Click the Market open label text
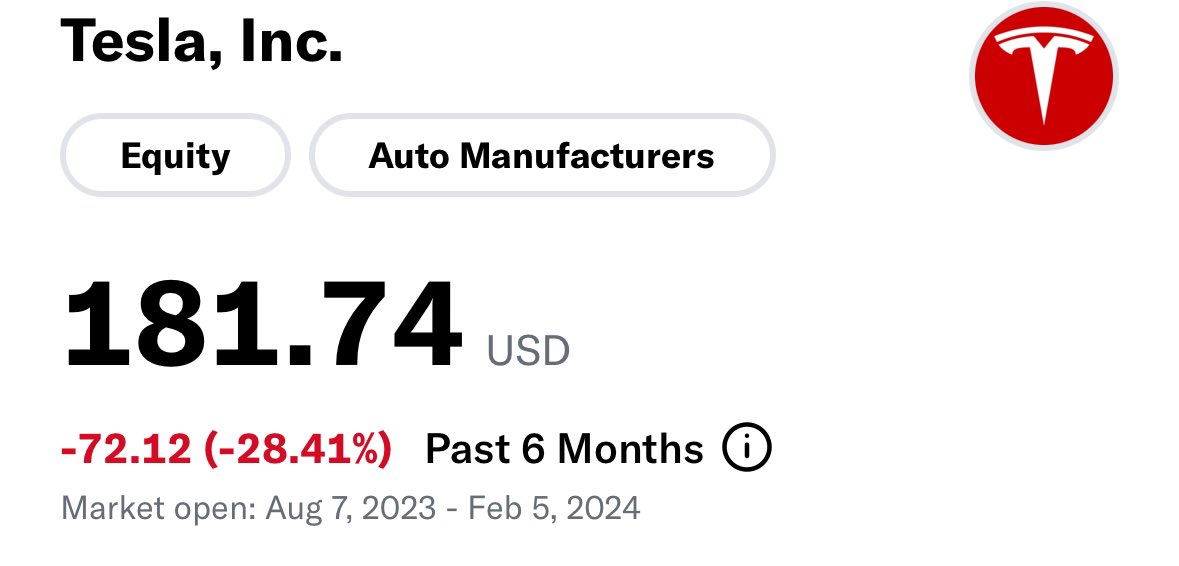1179x566 pixels. coord(158,509)
